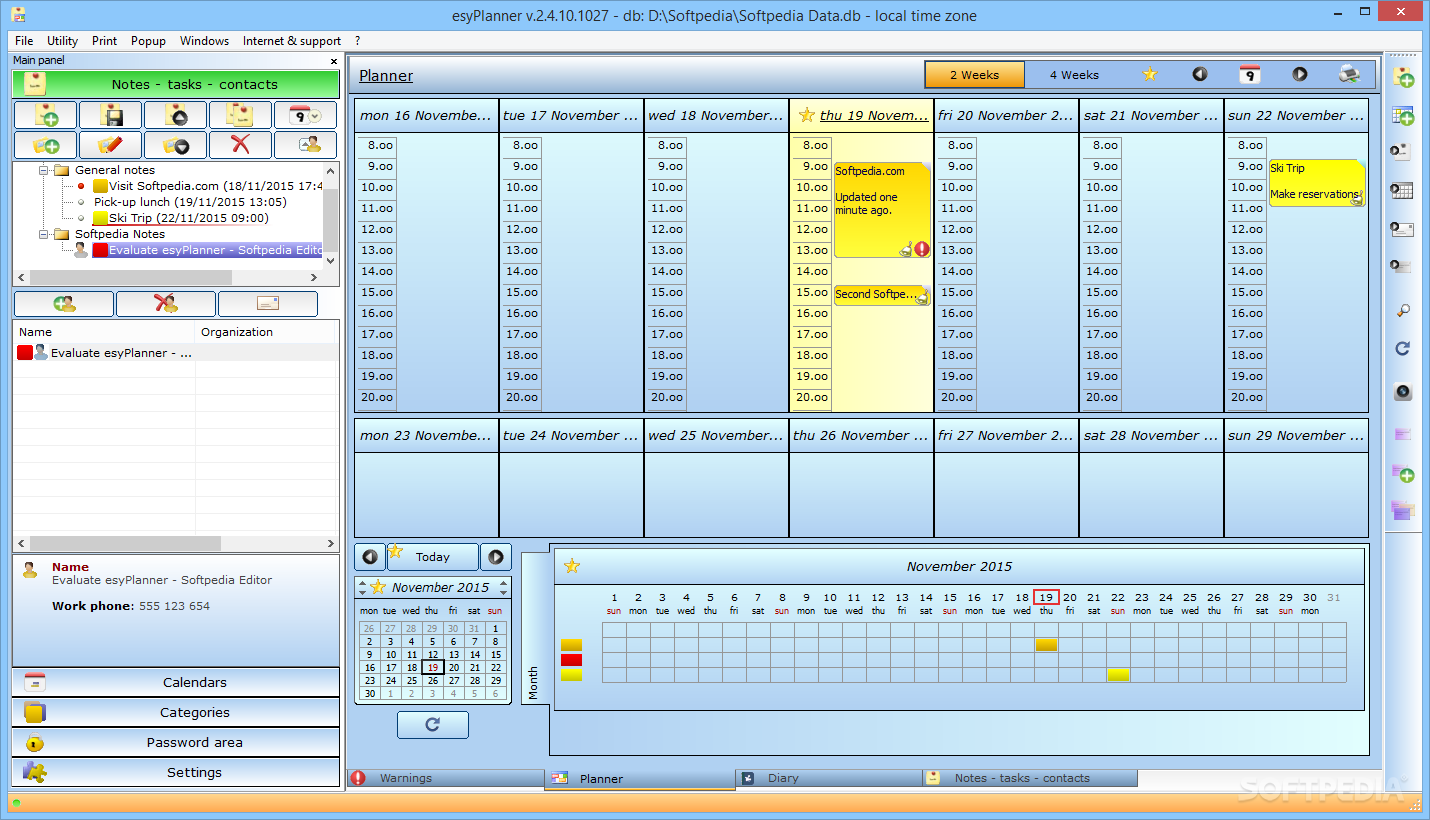1430x820 pixels.
Task: Open the Popup menu
Action: click(148, 41)
